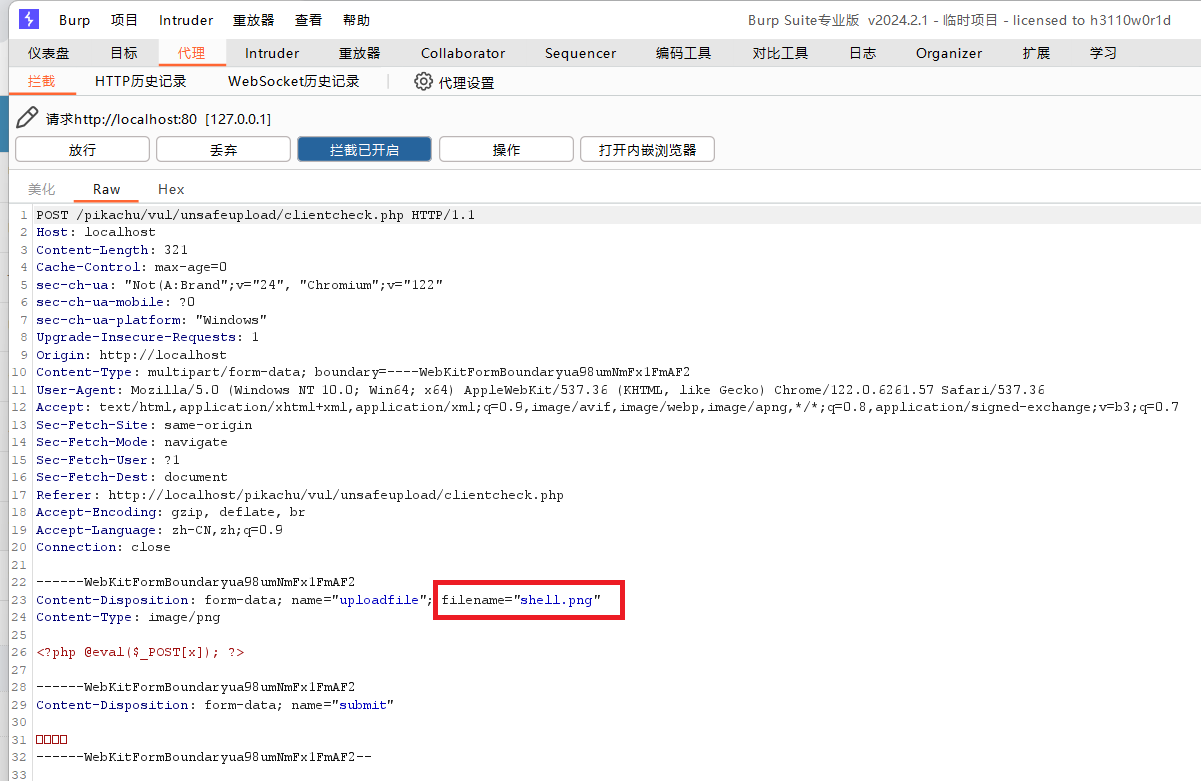This screenshot has height=781, width=1201.
Task: Click the sec-ch-ua-platform header line
Action: [x=151, y=320]
